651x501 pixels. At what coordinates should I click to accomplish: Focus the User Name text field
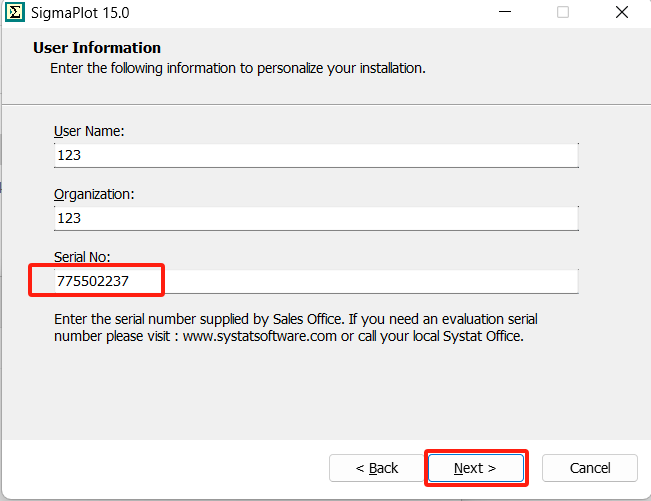(316, 156)
